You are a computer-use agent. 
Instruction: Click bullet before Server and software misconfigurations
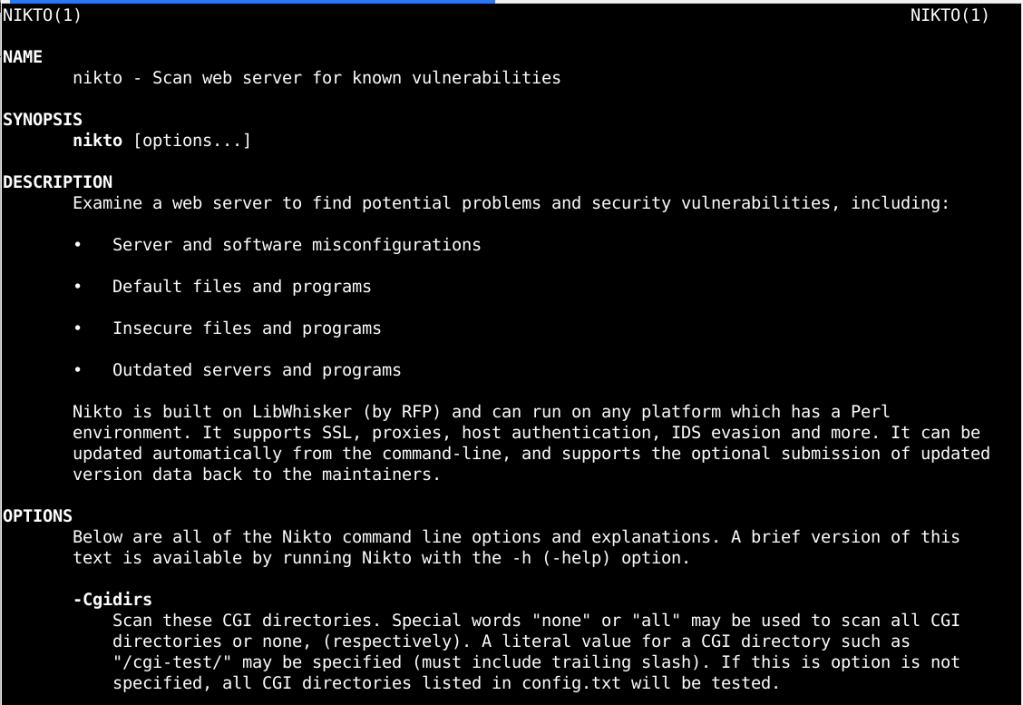coord(78,245)
